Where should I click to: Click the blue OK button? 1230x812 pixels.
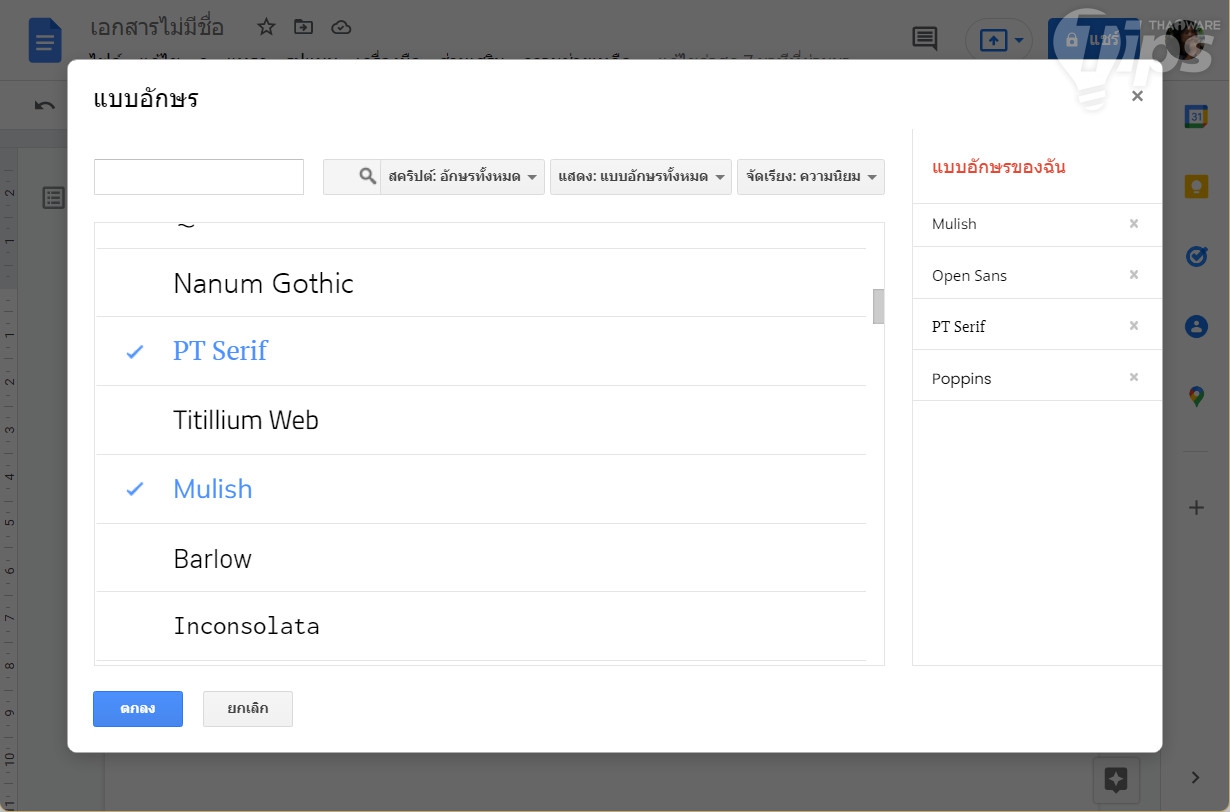[138, 708]
